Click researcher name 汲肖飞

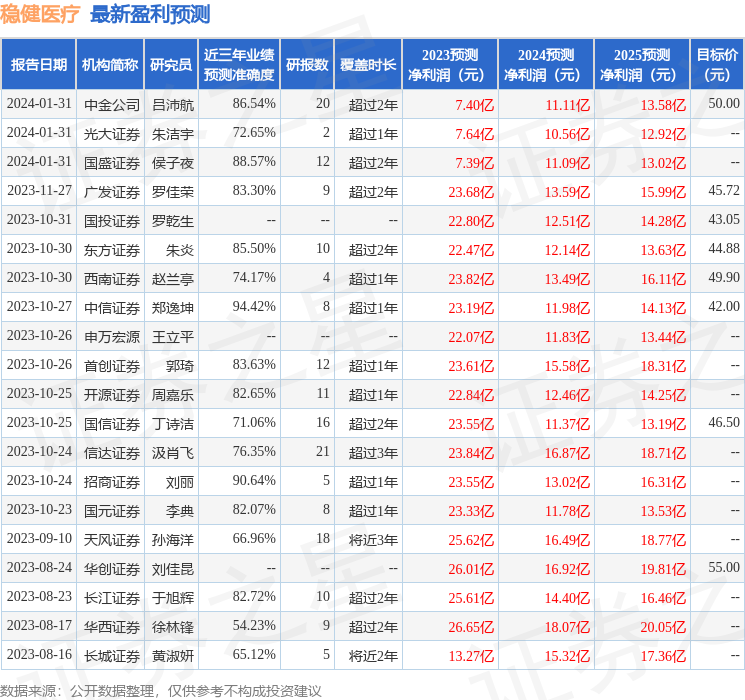(173, 452)
